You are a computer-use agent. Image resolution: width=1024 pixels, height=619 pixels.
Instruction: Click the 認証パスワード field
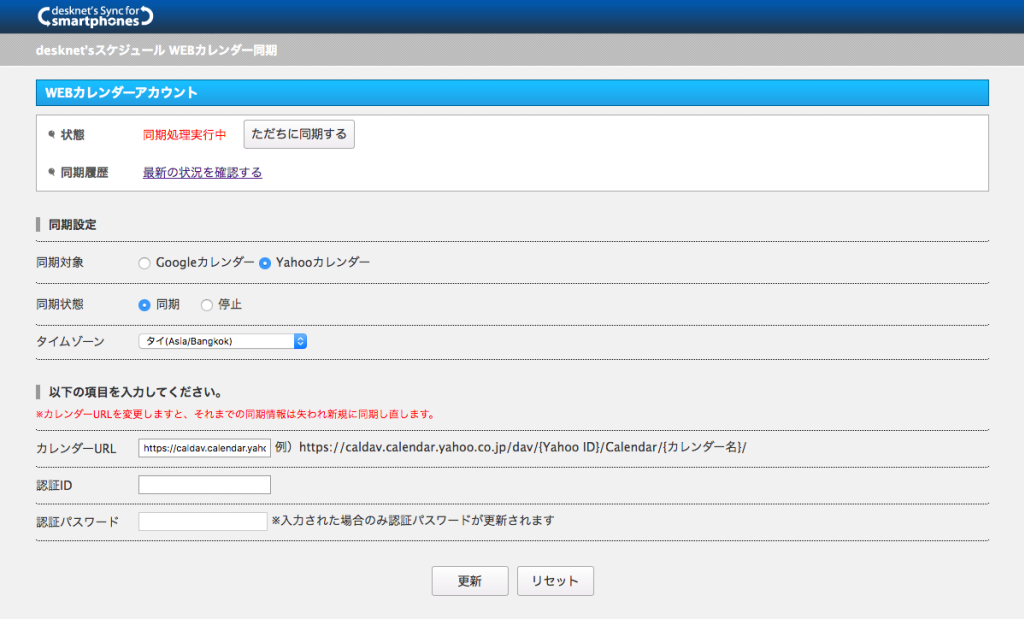tap(202, 521)
